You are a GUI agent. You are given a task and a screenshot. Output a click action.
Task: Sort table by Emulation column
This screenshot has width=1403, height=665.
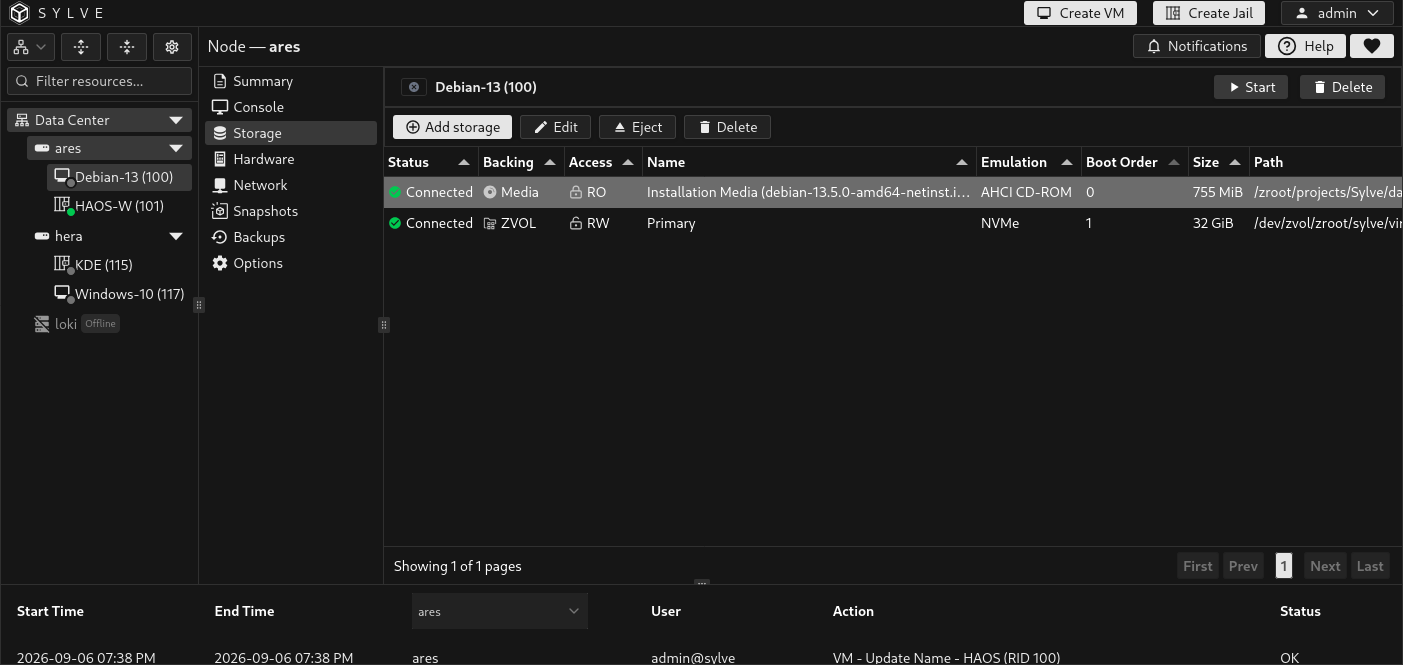click(x=1028, y=162)
